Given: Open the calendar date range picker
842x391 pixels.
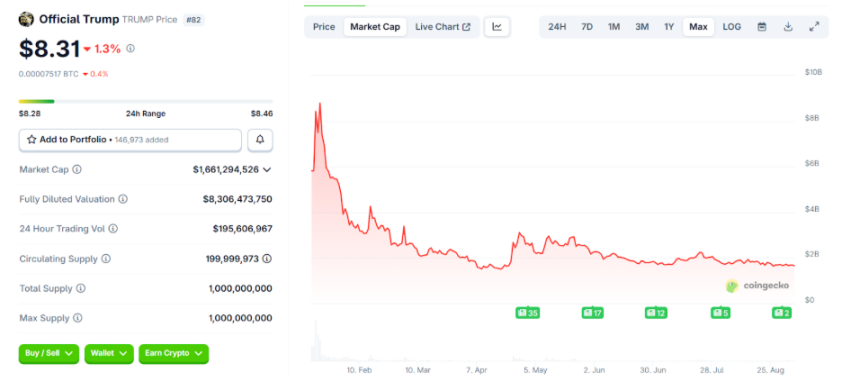Looking at the screenshot, I should coord(761,27).
